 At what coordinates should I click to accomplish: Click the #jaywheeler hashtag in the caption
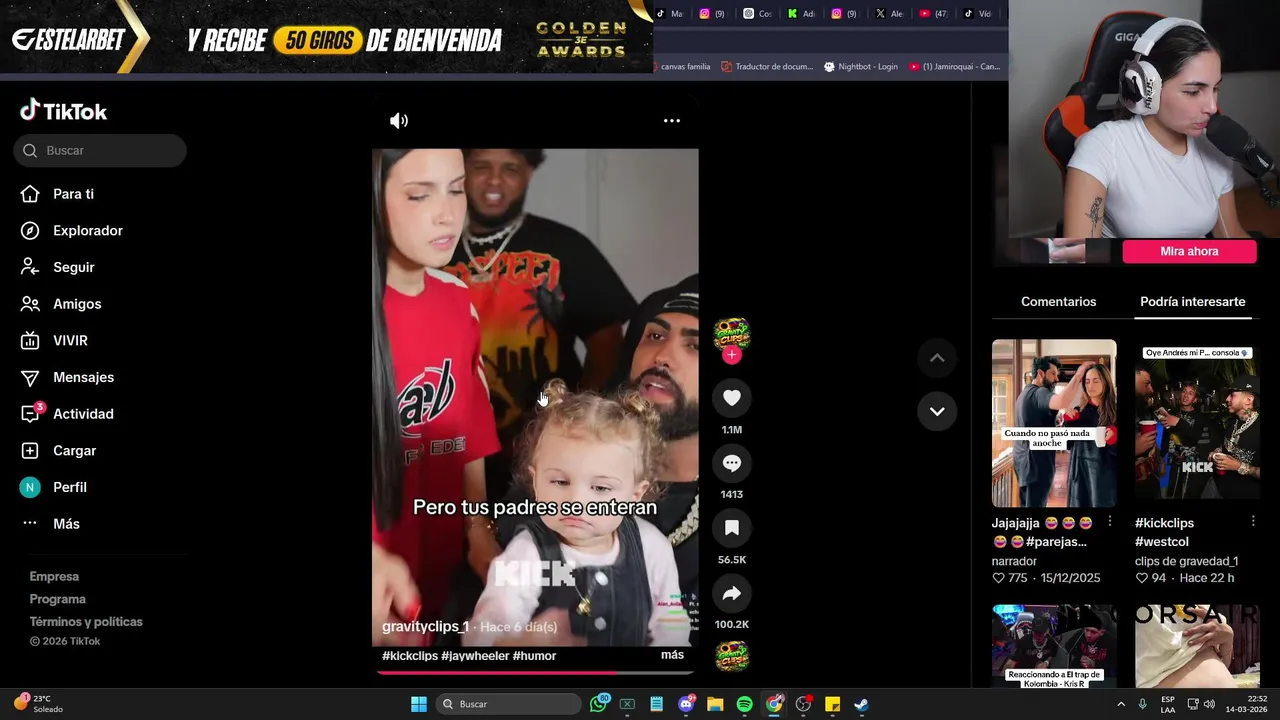tap(475, 656)
